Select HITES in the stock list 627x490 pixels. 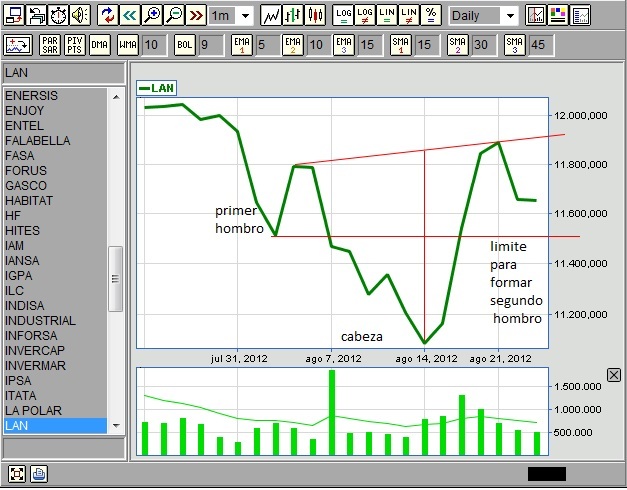tap(55, 231)
